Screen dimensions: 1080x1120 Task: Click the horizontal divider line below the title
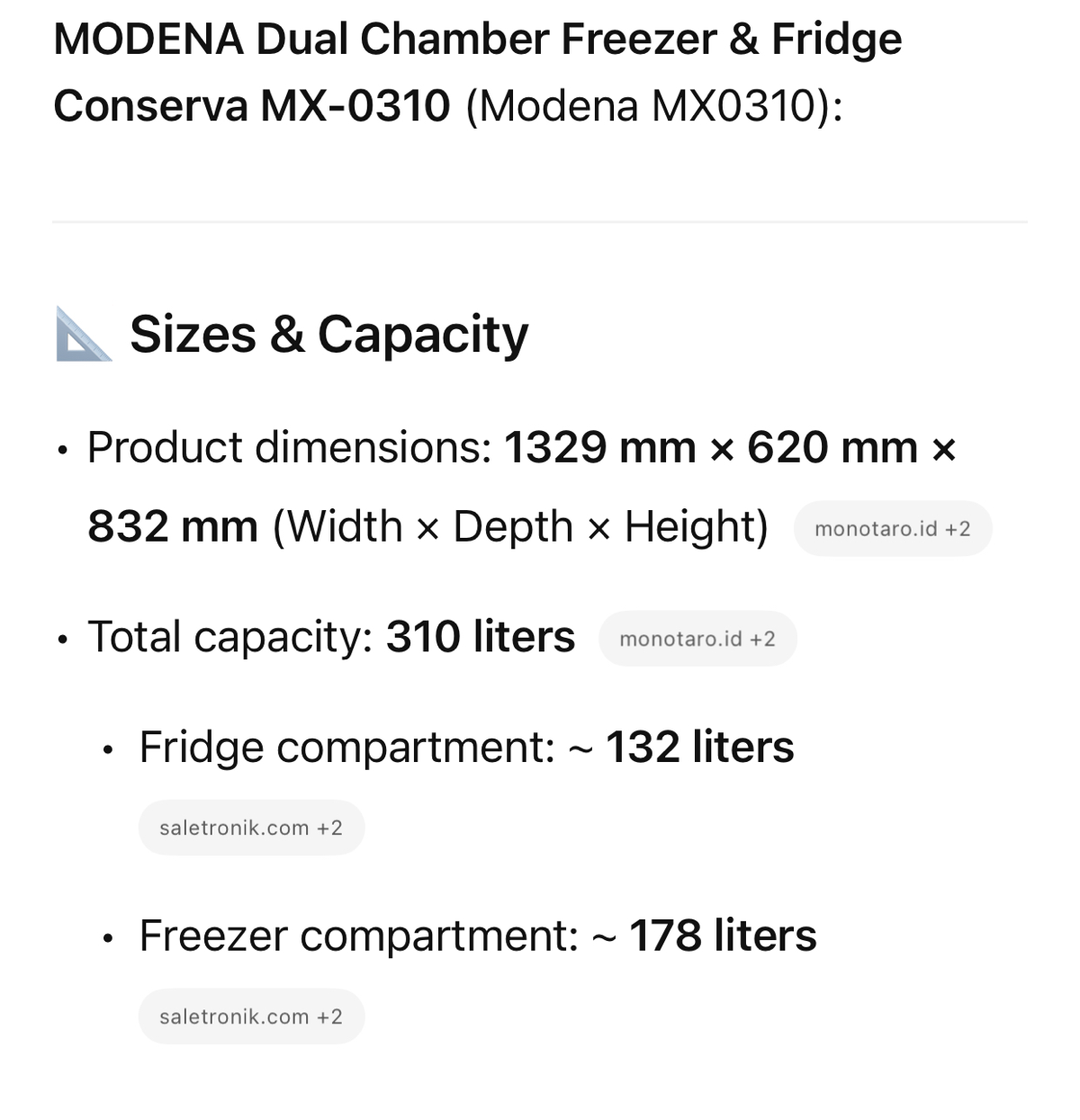(x=540, y=221)
